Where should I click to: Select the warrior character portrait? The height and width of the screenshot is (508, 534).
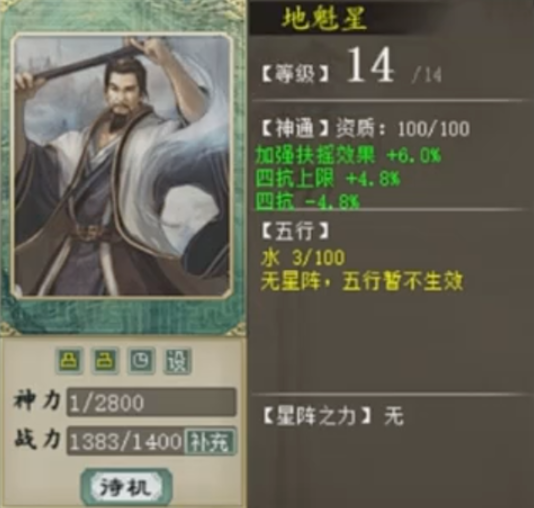[x=122, y=165]
